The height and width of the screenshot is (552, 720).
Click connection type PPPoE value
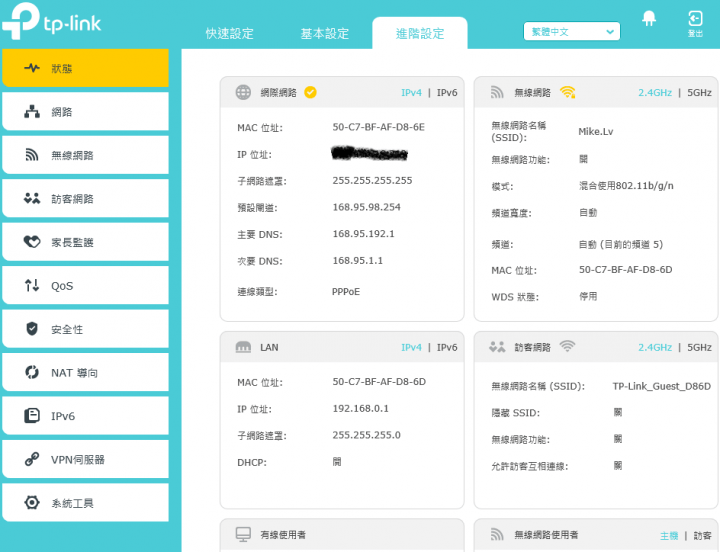[x=346, y=292]
